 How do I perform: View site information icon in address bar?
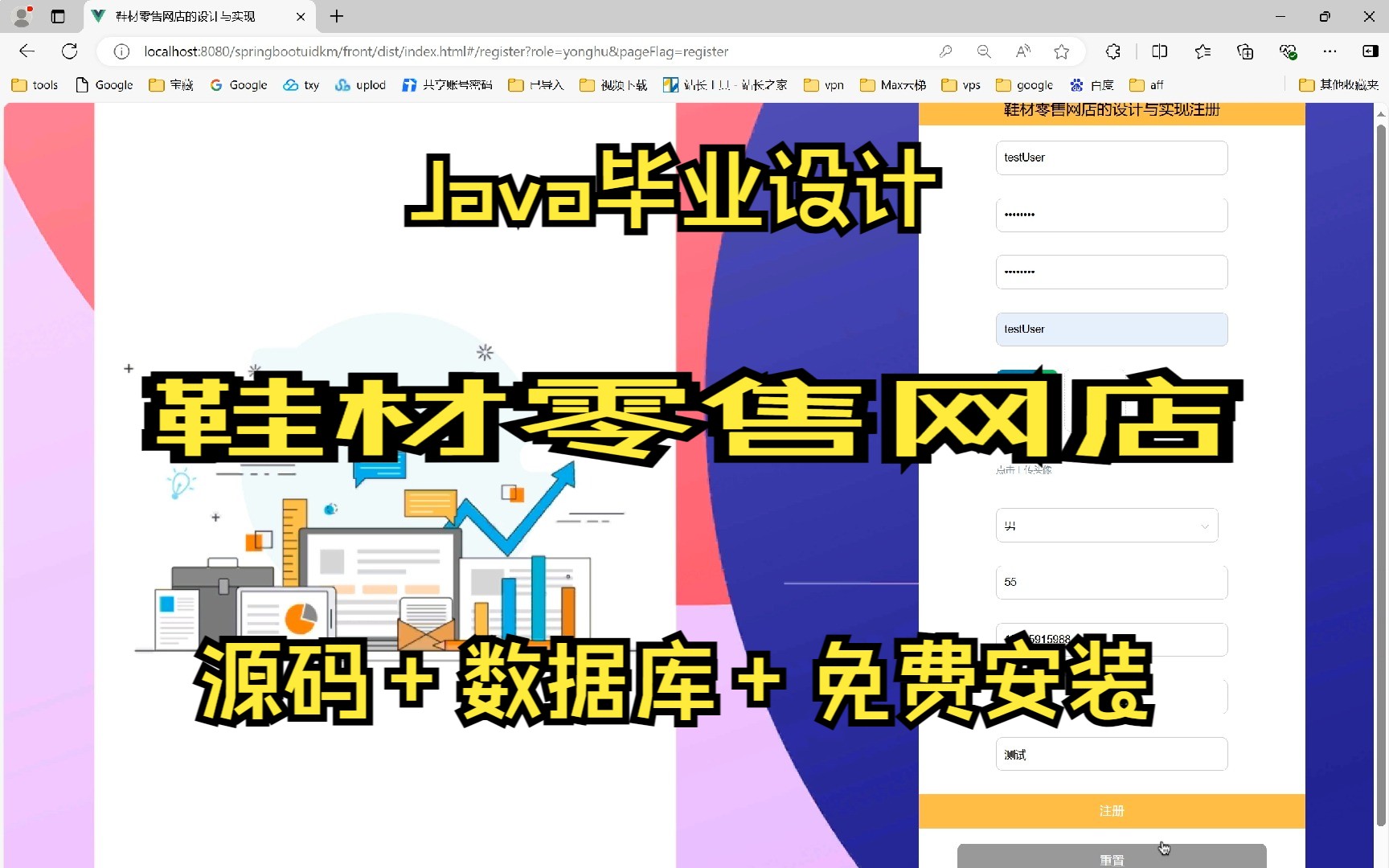coord(121,51)
